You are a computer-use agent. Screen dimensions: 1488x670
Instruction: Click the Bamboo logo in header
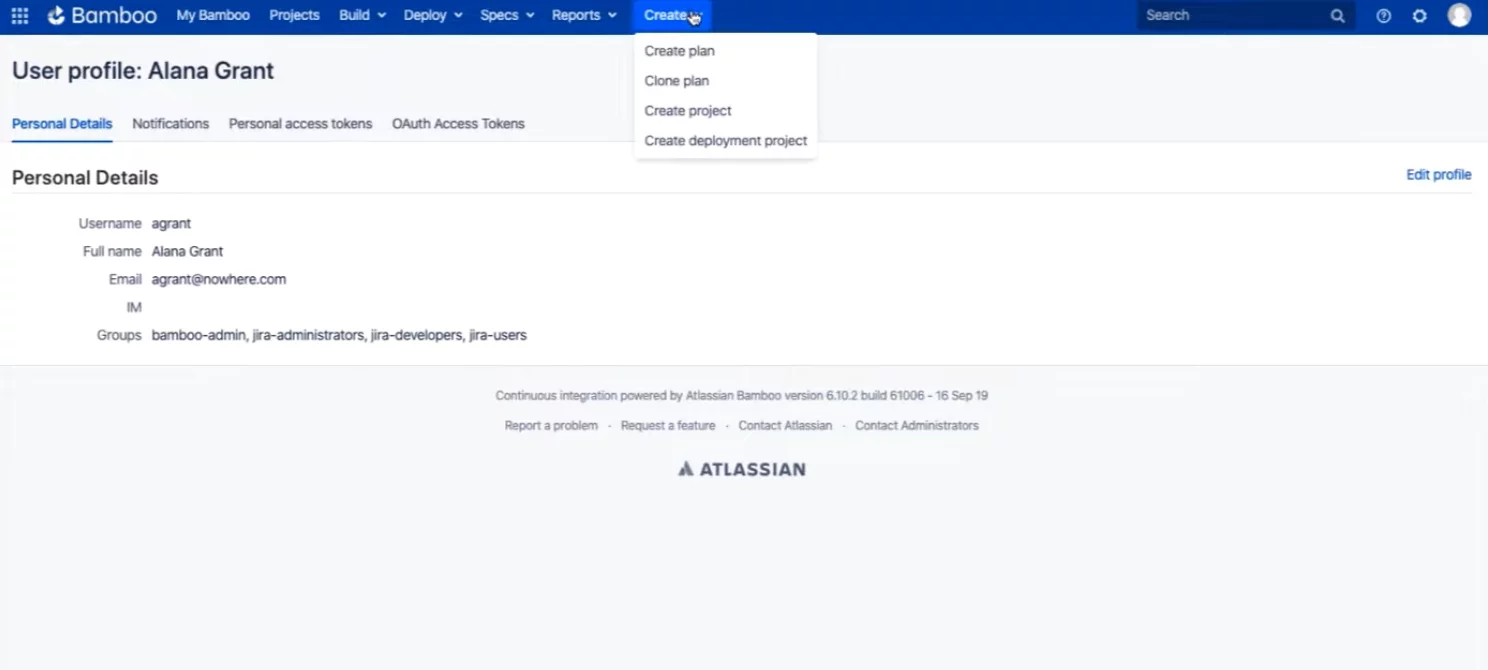[x=102, y=16]
